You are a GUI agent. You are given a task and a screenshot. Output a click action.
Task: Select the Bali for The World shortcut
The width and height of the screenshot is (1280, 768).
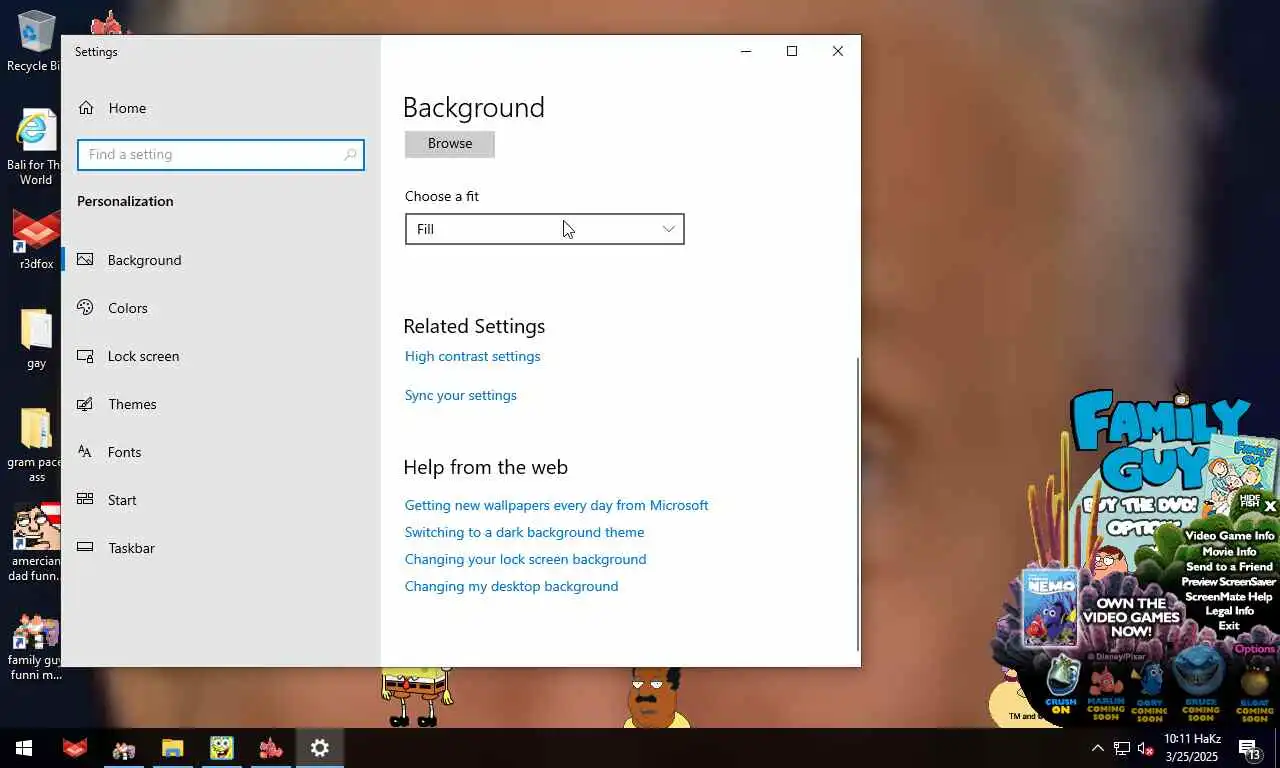point(35,148)
